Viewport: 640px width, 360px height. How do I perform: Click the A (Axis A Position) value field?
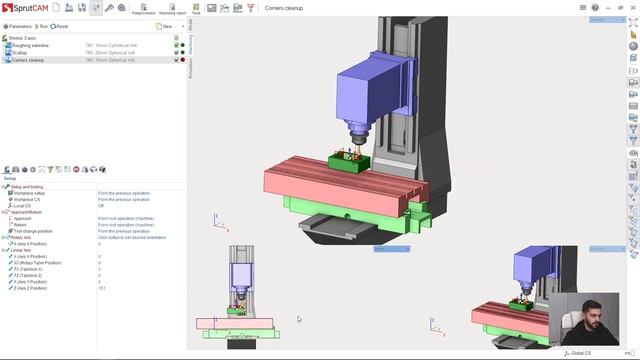(x=141, y=244)
